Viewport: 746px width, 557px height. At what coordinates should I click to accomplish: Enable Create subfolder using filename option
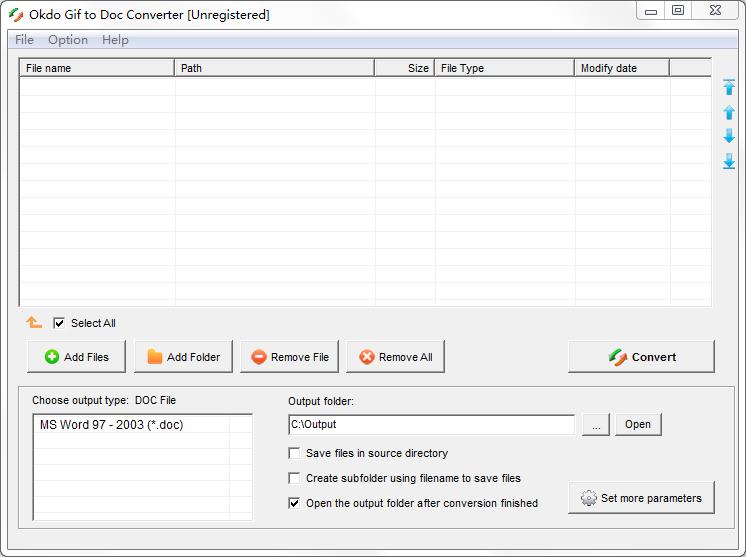click(x=294, y=478)
